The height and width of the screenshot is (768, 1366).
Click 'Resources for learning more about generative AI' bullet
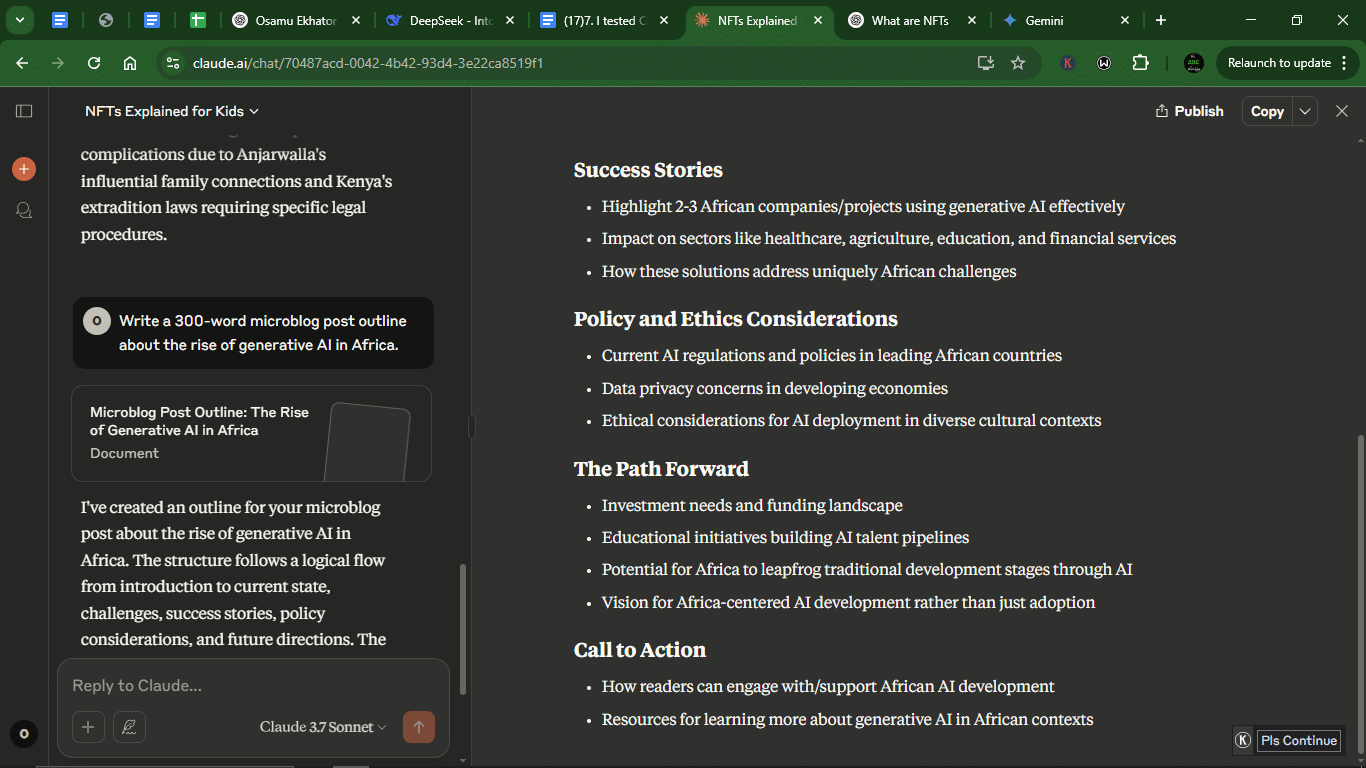pyautogui.click(x=847, y=720)
